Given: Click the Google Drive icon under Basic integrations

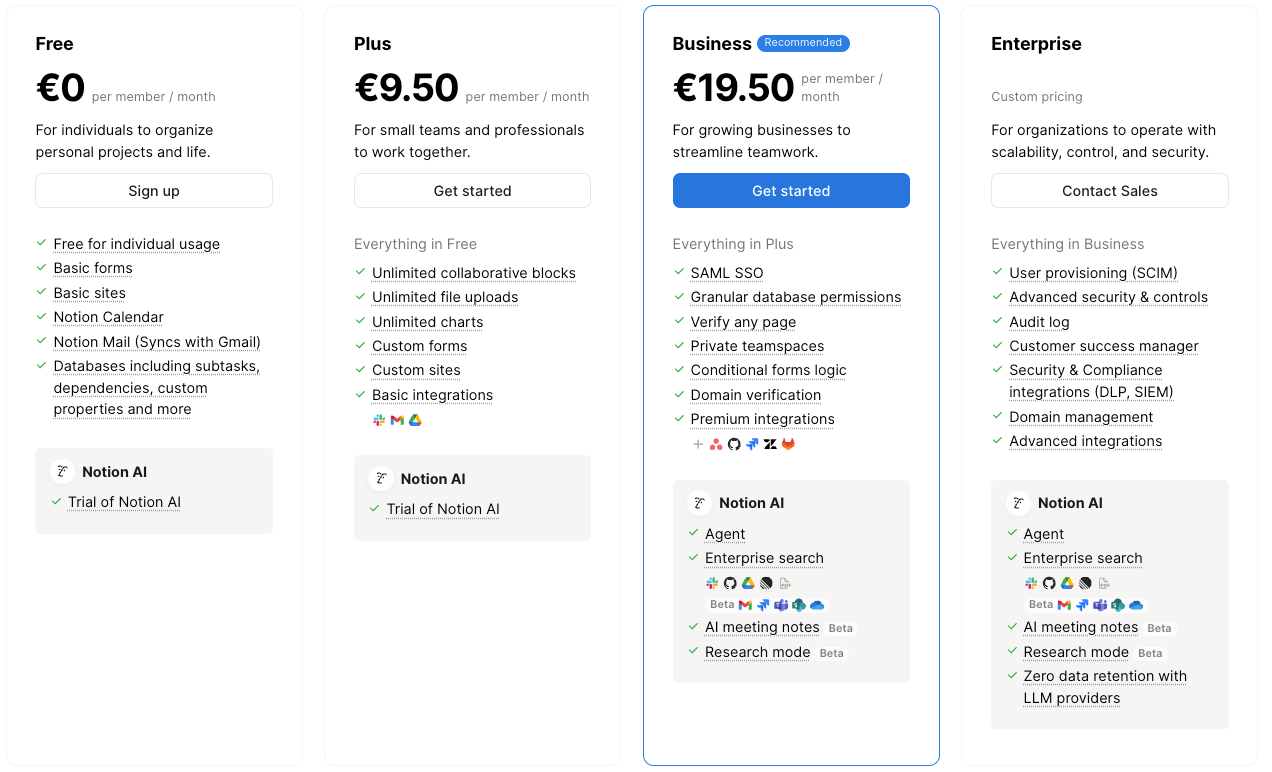Looking at the screenshot, I should coord(415,421).
